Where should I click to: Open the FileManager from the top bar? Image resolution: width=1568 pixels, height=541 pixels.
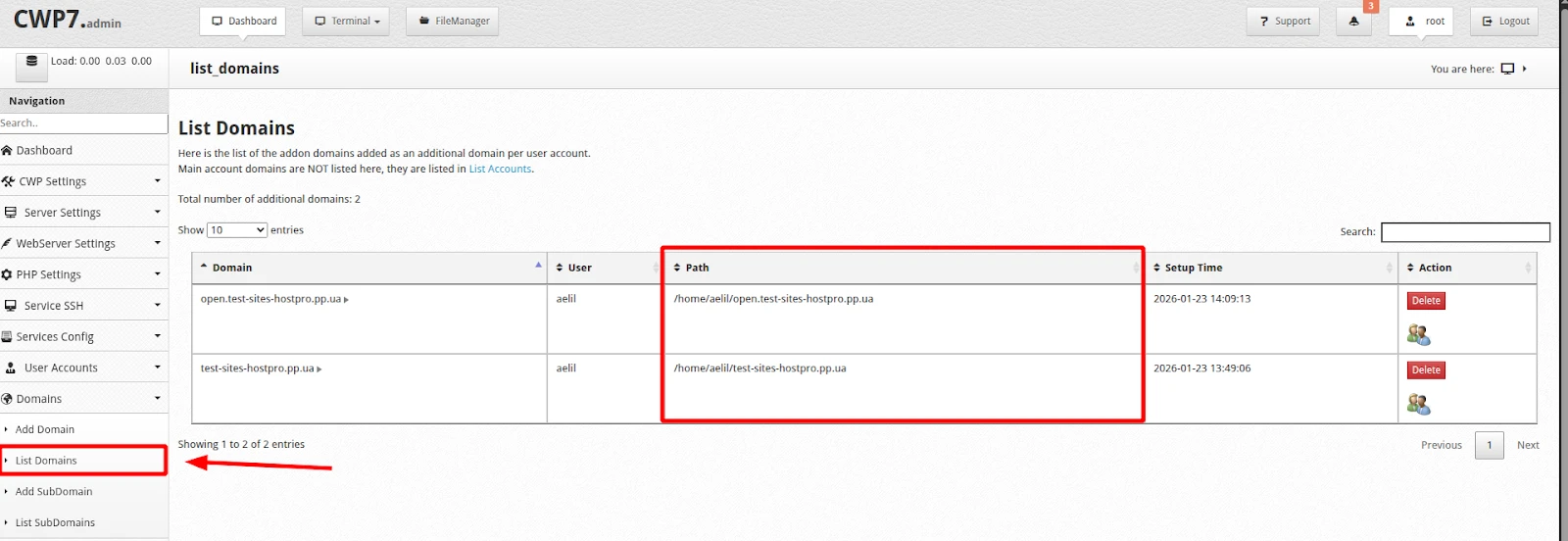453,22
